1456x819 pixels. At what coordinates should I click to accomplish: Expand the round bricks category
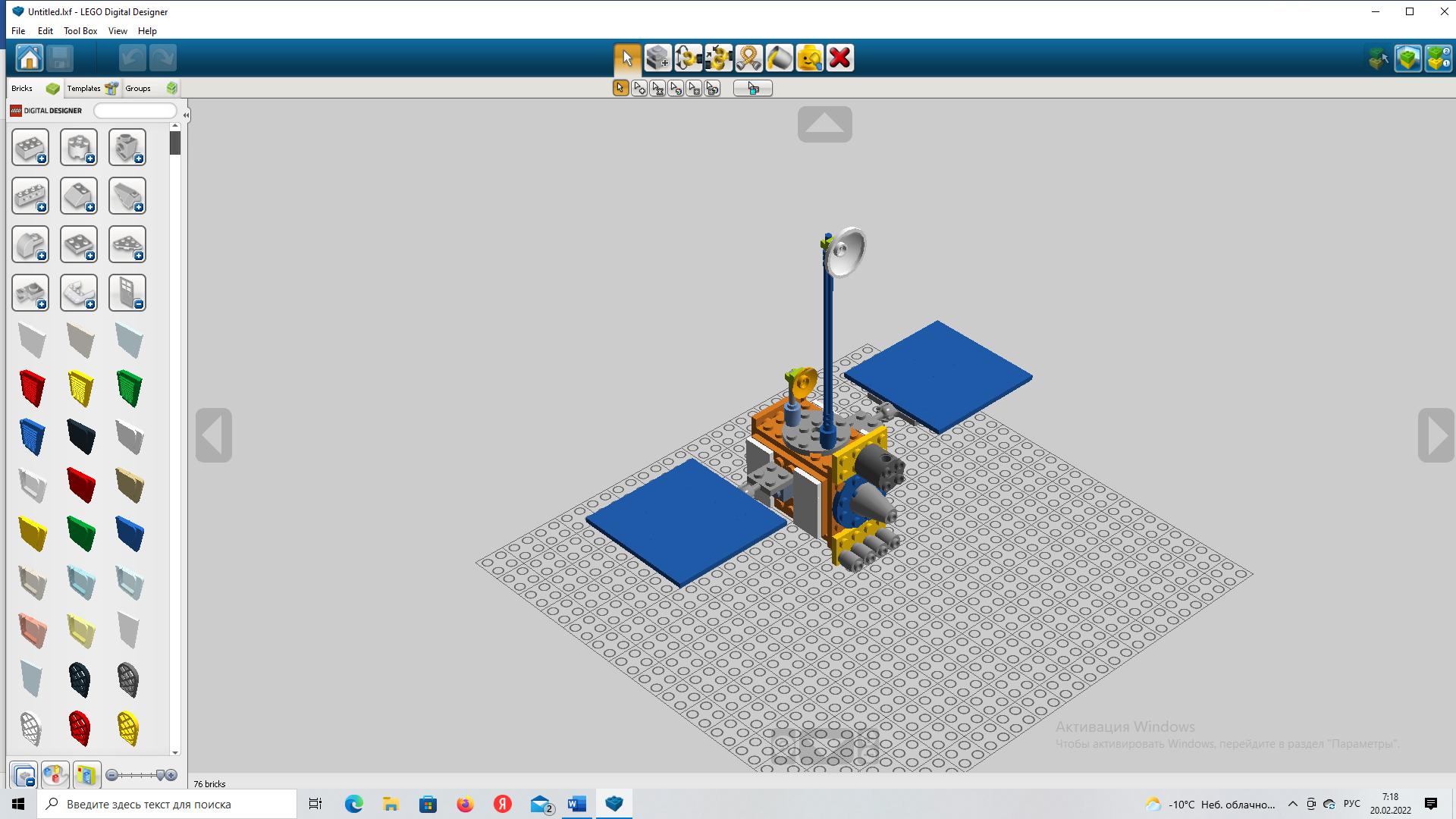(x=79, y=148)
